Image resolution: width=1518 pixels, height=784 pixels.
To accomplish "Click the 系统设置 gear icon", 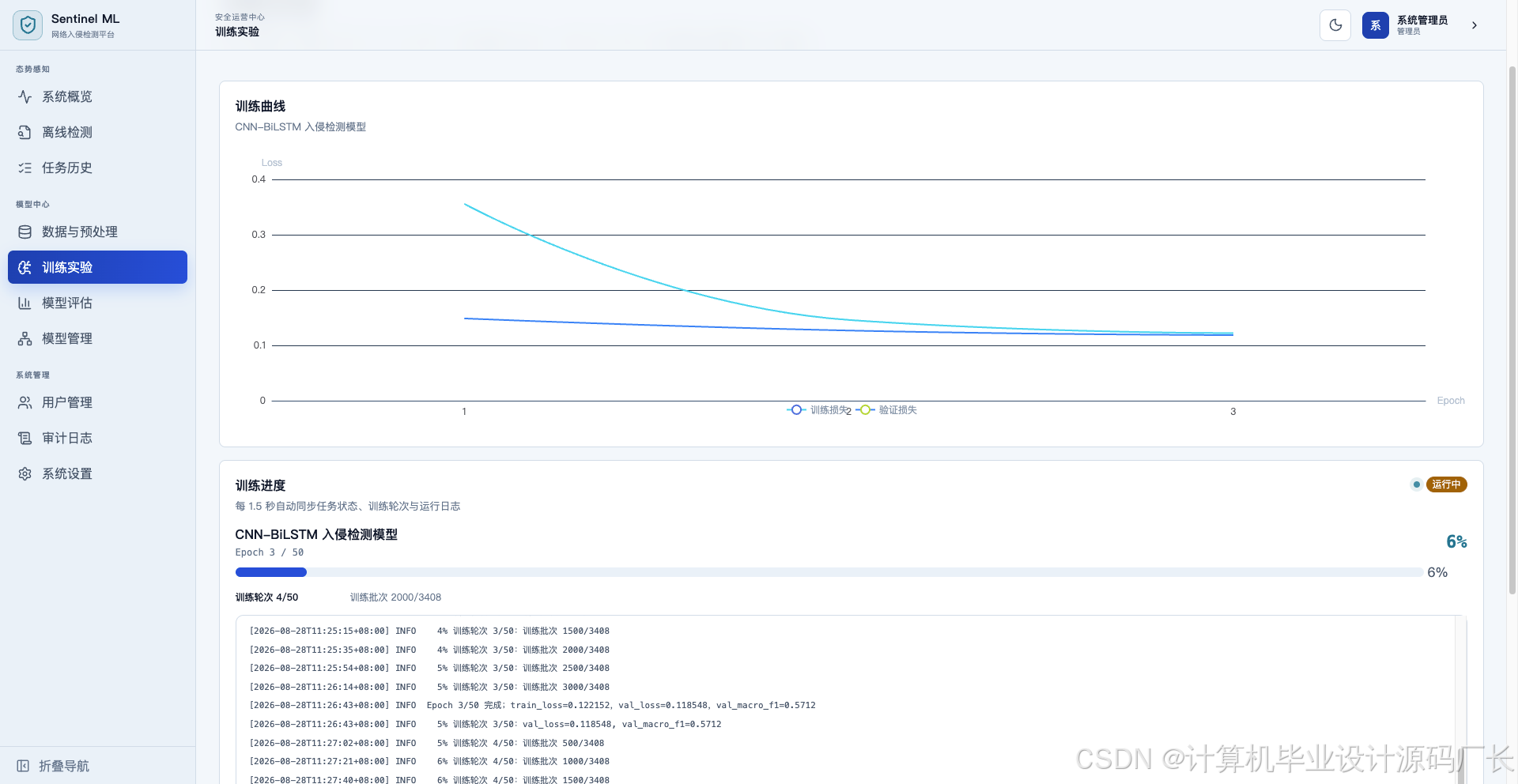I will (25, 473).
